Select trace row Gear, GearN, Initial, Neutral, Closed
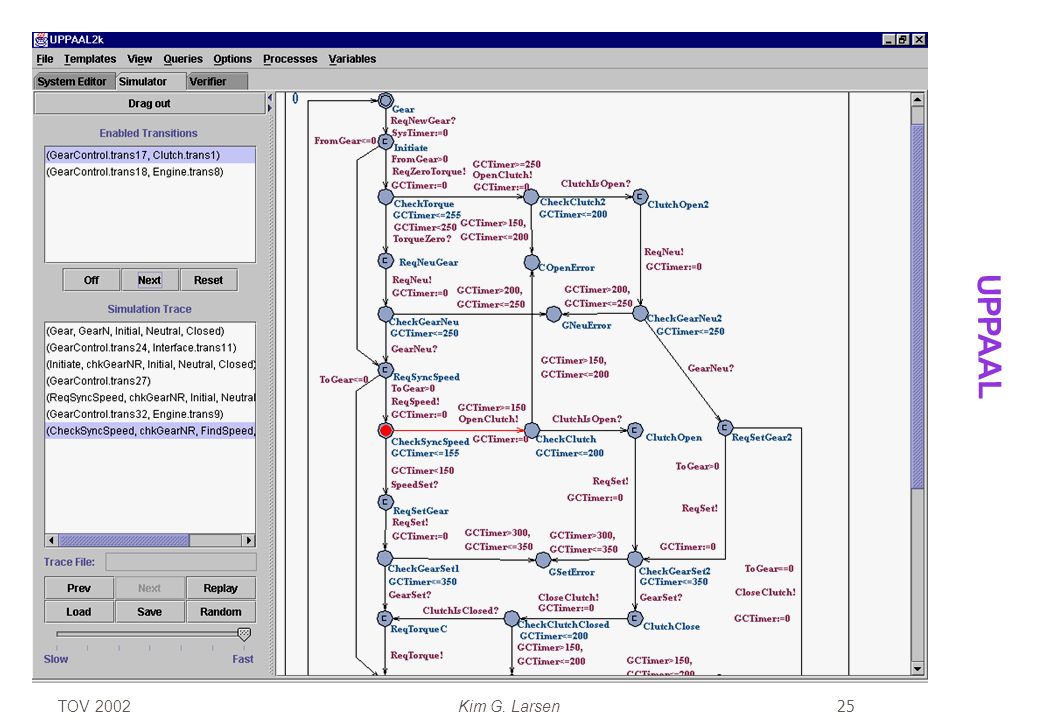This screenshot has width=1040, height=720. 149,331
